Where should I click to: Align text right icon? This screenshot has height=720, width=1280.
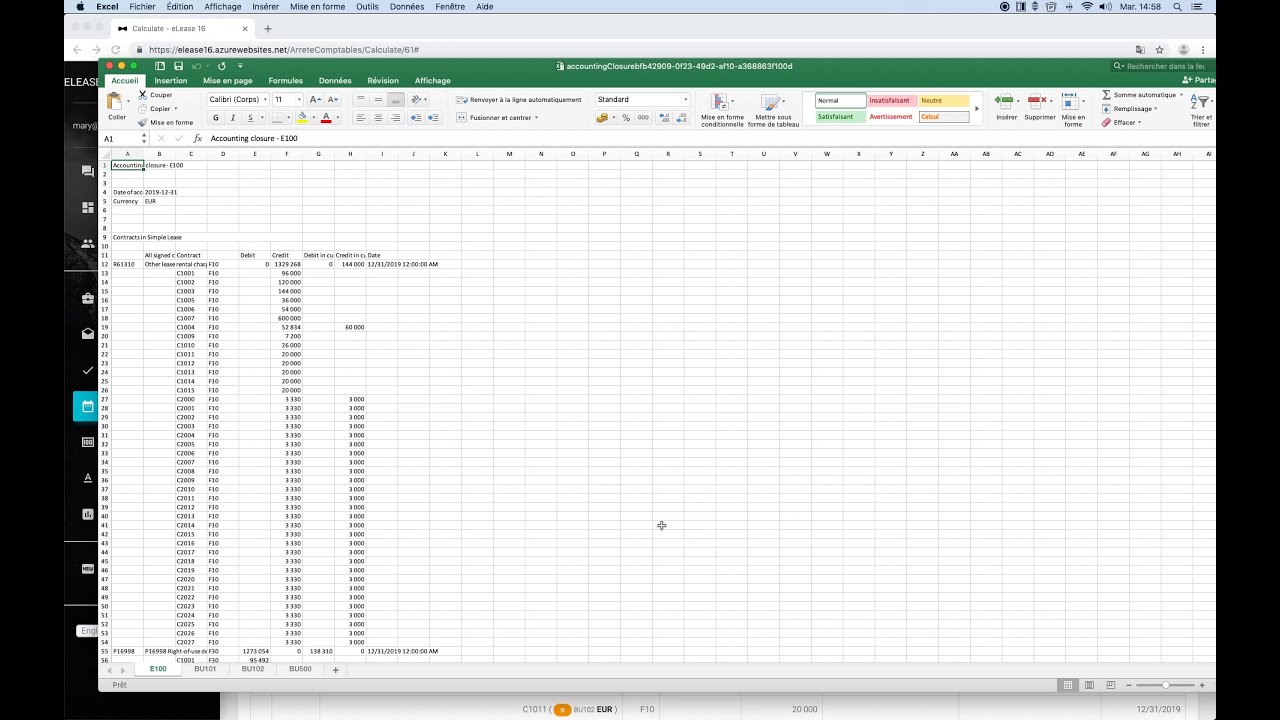point(396,118)
